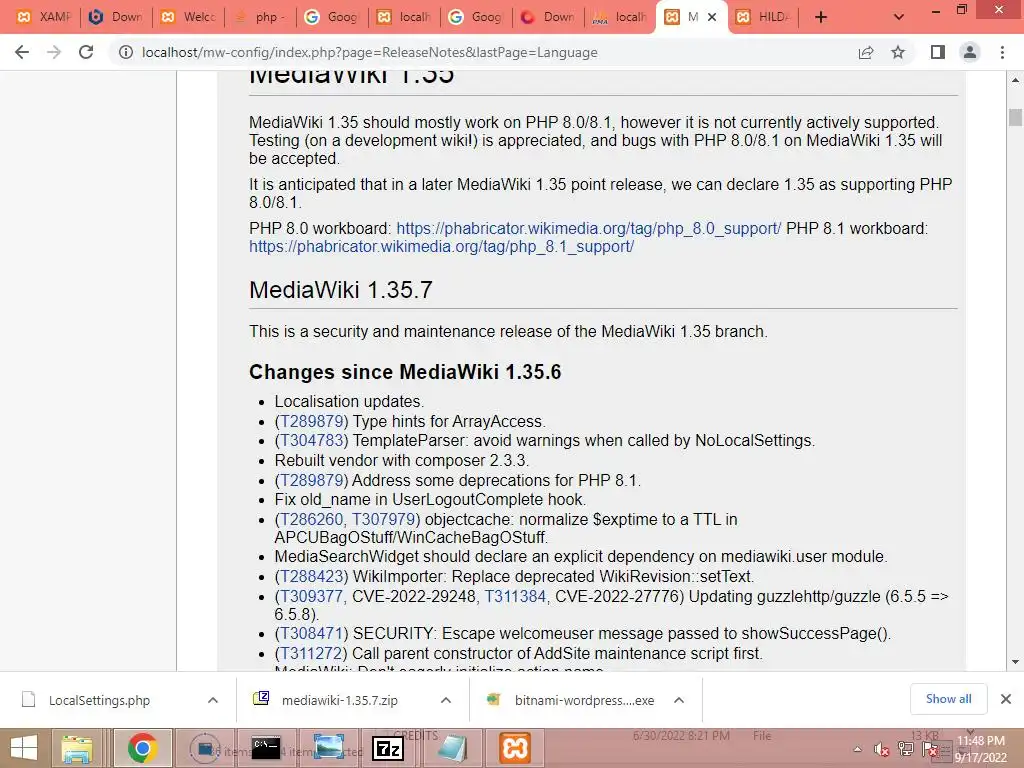The height and width of the screenshot is (768, 1024).
Task: Open Command Prompt from the taskbar
Action: (266, 748)
